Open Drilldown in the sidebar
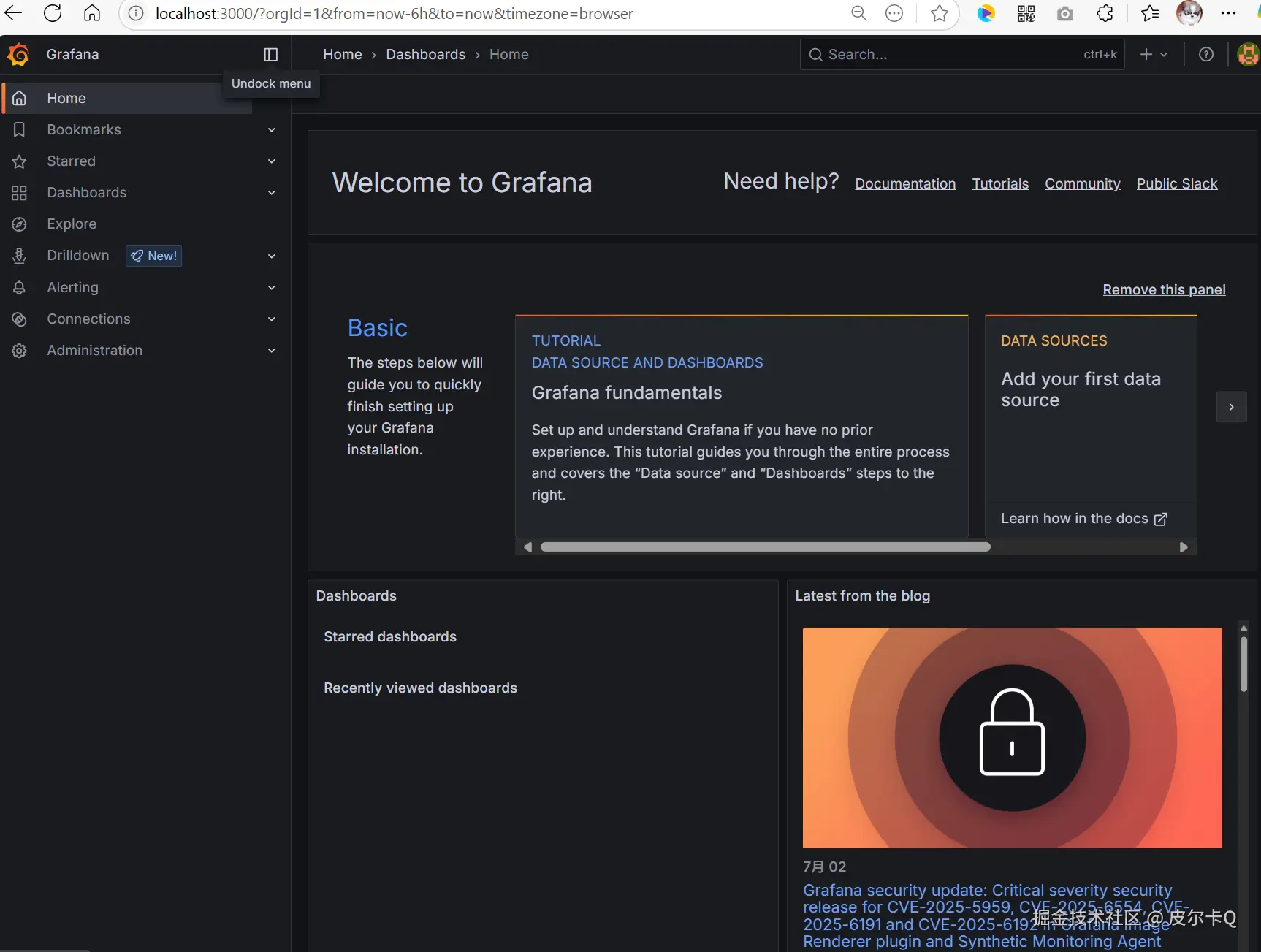The width and height of the screenshot is (1261, 952). [78, 255]
